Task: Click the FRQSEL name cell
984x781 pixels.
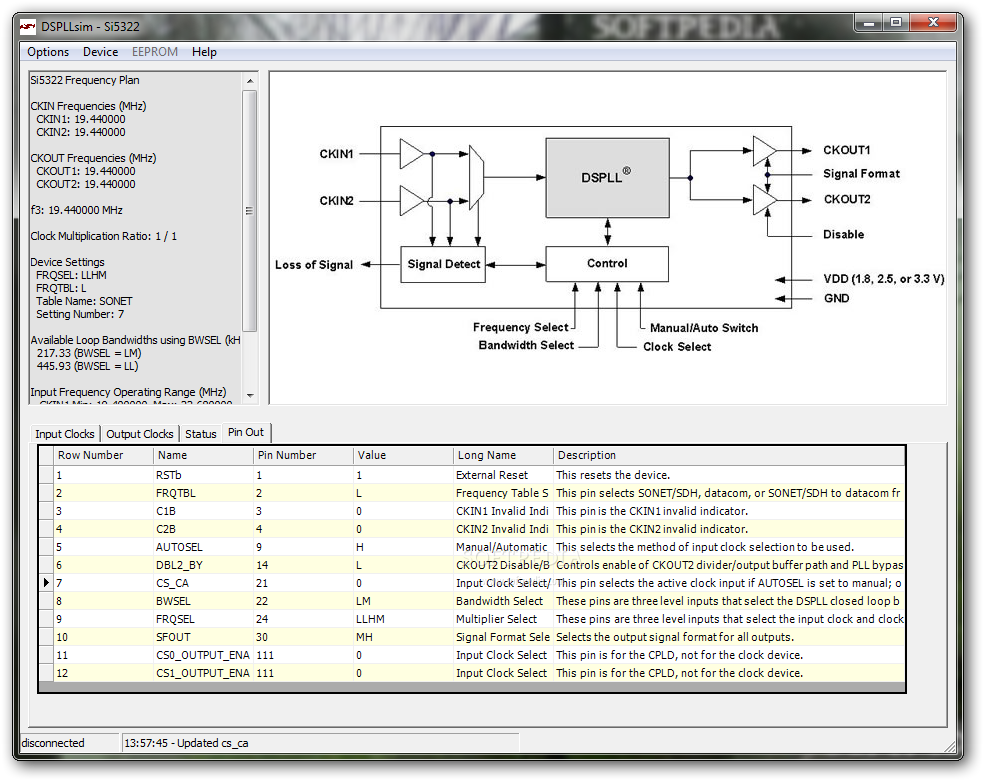Action: (203, 619)
